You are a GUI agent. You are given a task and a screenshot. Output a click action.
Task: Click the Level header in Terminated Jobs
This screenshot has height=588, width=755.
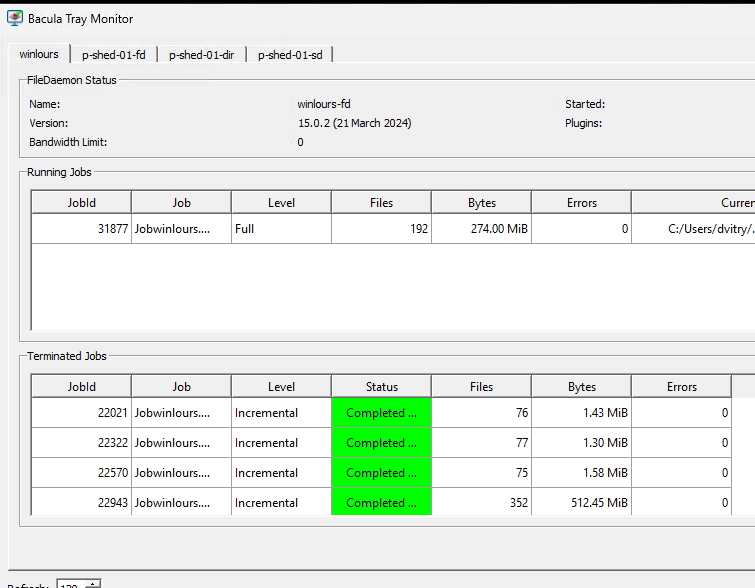coord(281,387)
